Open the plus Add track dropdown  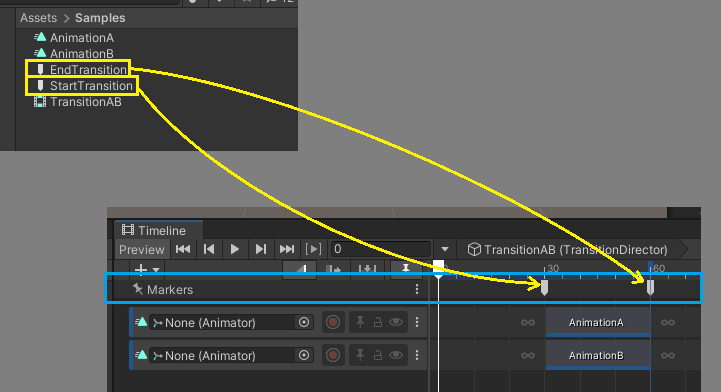[146, 269]
